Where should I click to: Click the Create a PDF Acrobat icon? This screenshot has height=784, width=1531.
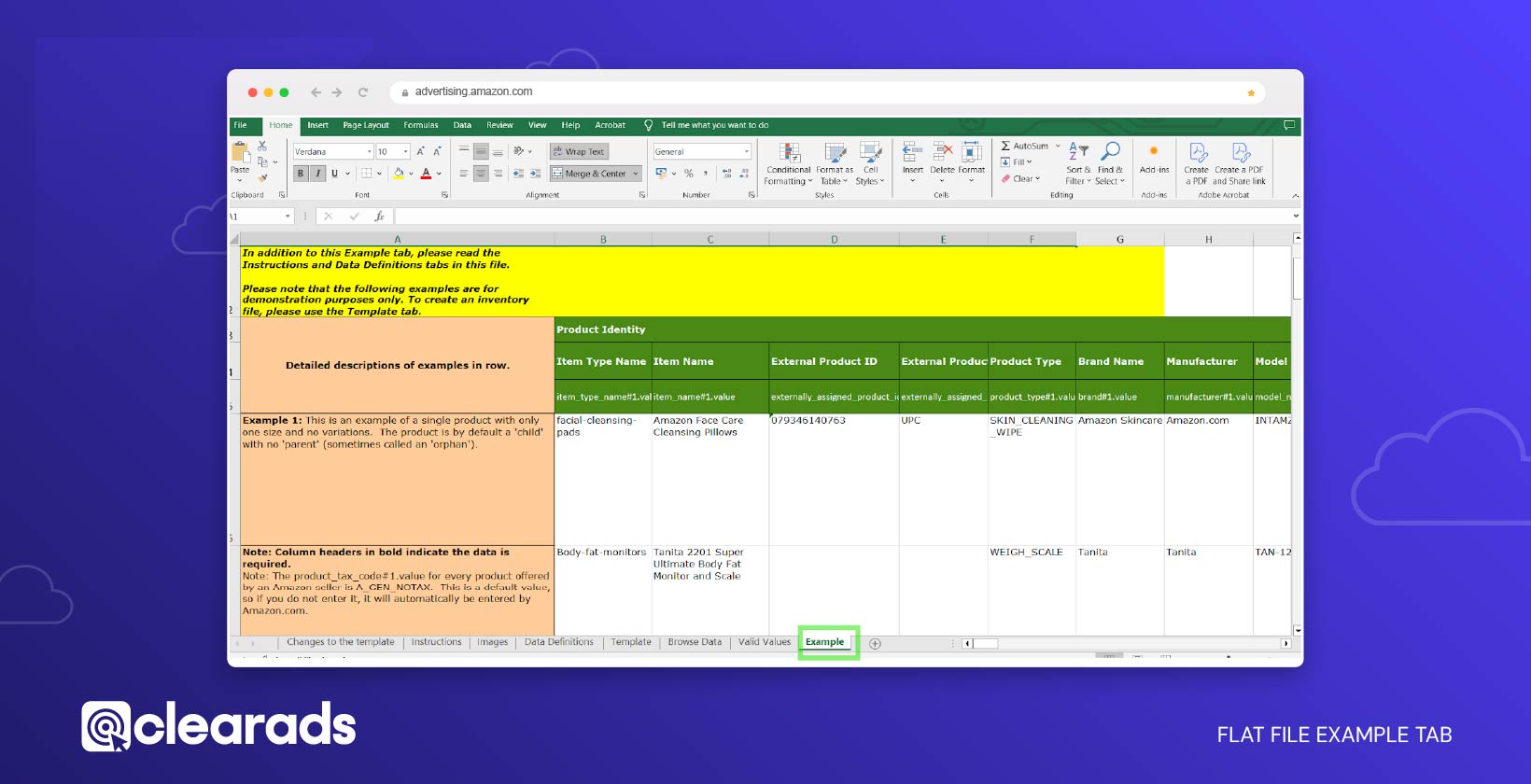point(1198,152)
